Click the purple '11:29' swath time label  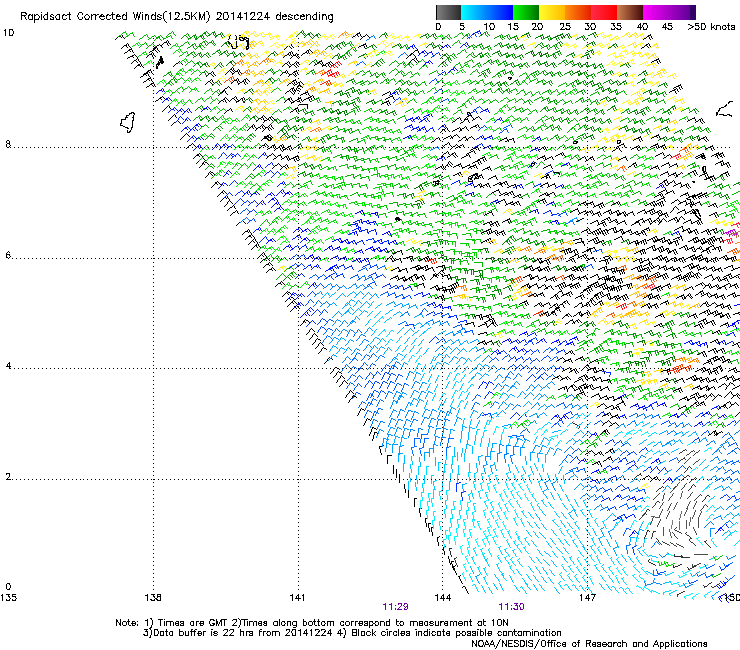395,607
